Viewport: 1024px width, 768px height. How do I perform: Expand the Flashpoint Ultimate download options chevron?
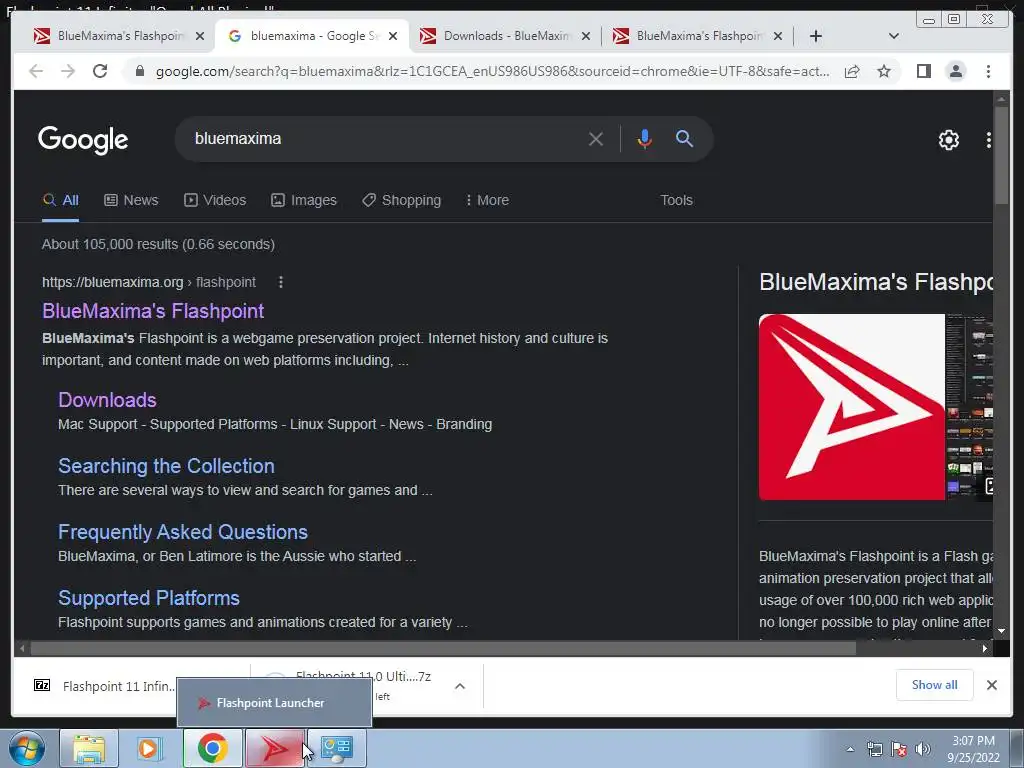point(460,686)
